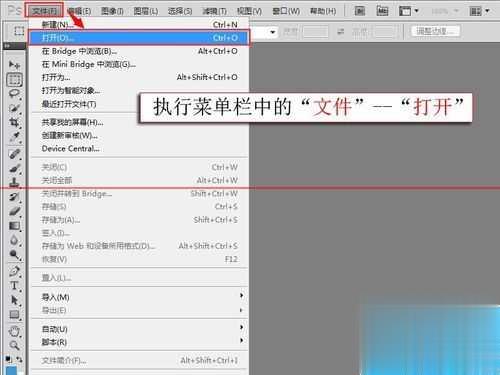Select the Gradient tool
500x375 pixels.
(x=14, y=226)
